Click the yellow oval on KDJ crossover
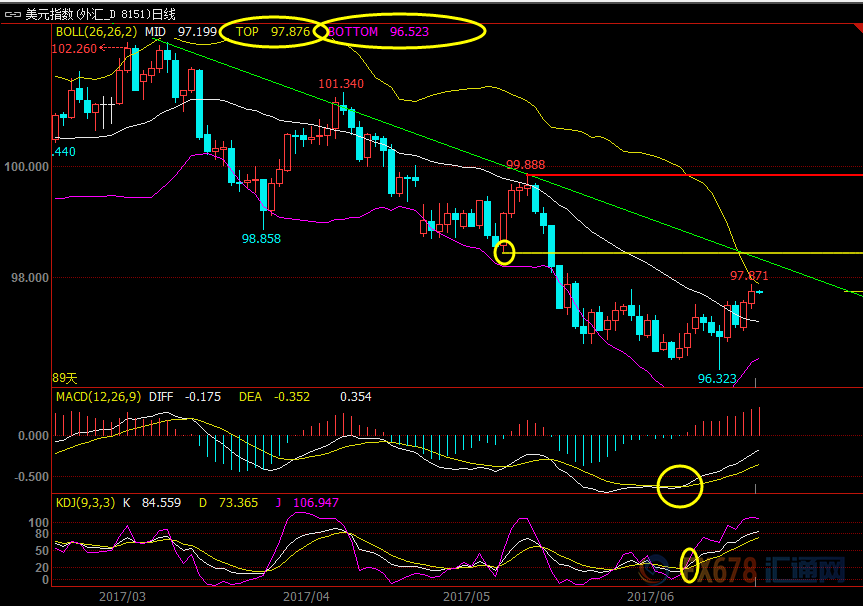The height and width of the screenshot is (606, 863). (x=689, y=564)
